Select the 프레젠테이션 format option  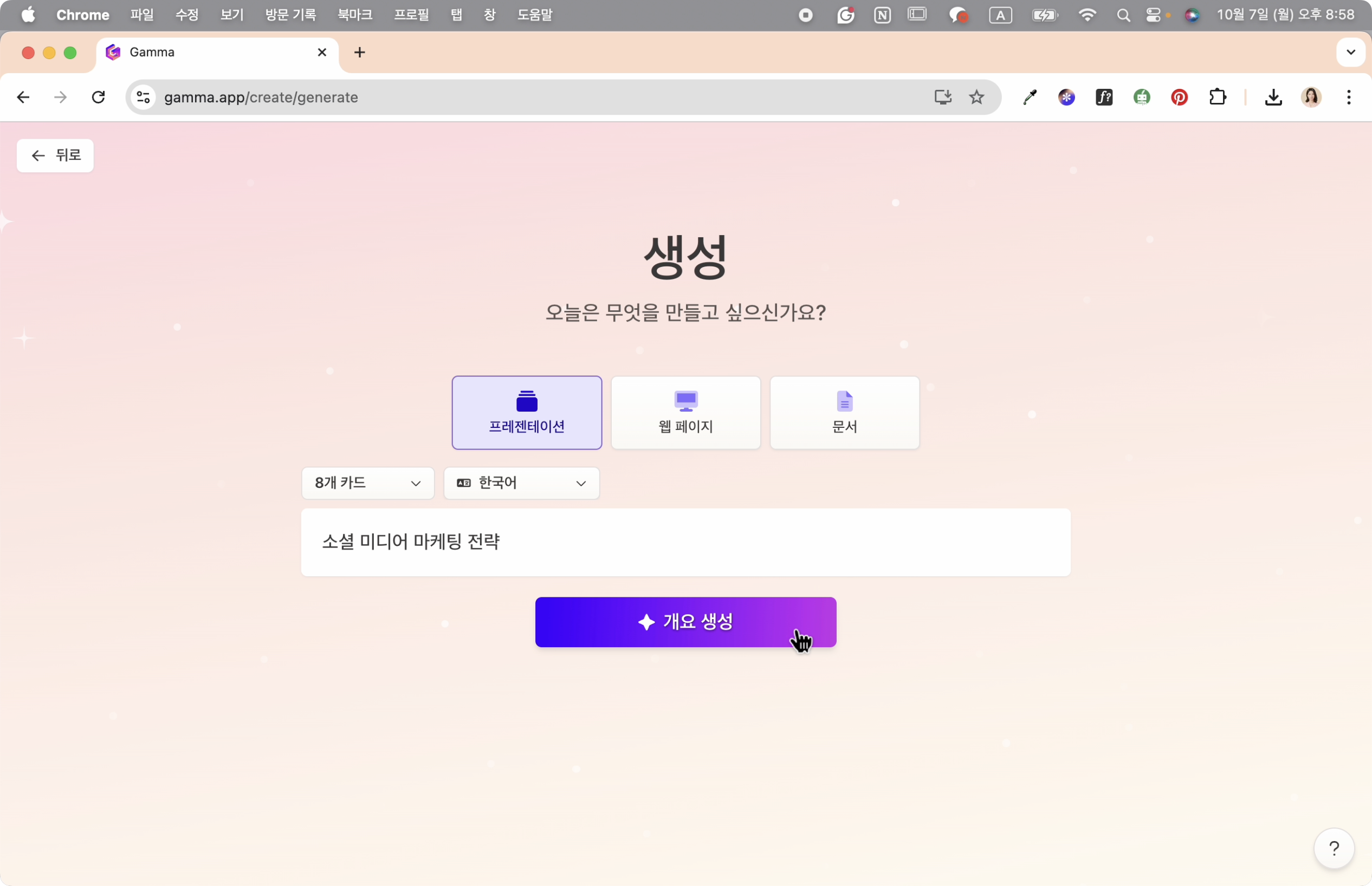pos(527,413)
